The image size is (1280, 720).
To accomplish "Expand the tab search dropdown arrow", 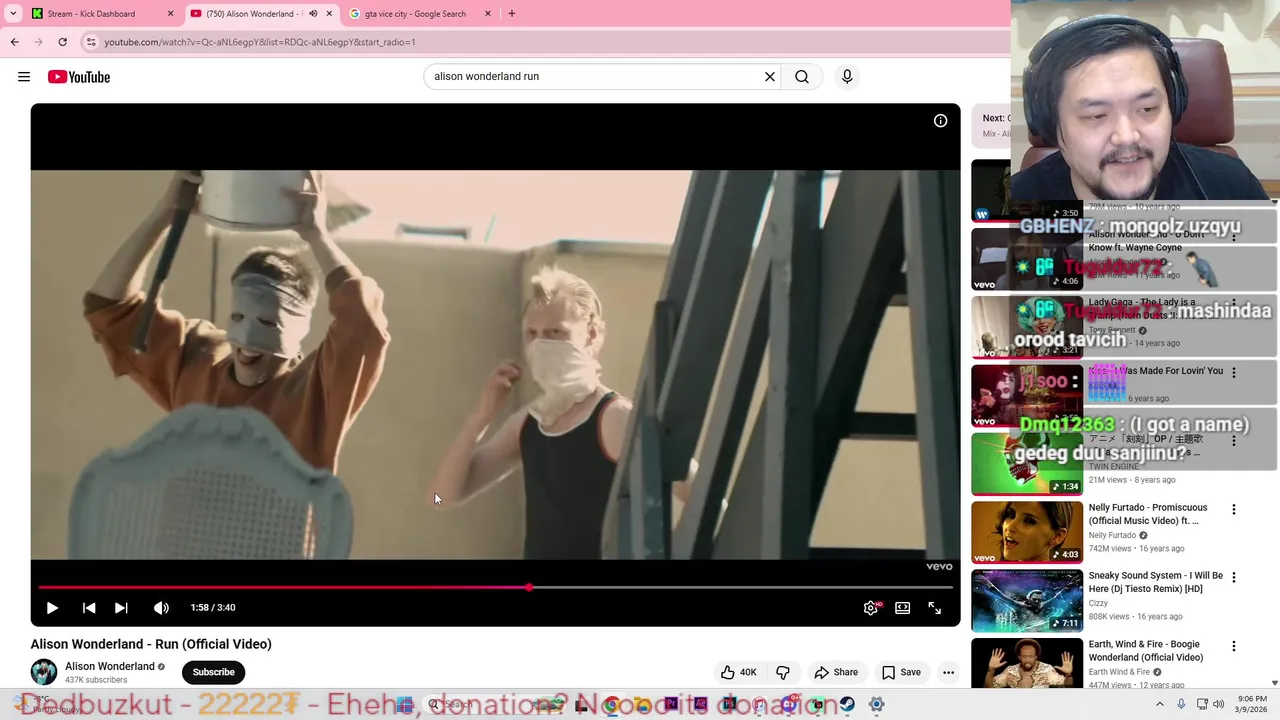I will [13, 14].
